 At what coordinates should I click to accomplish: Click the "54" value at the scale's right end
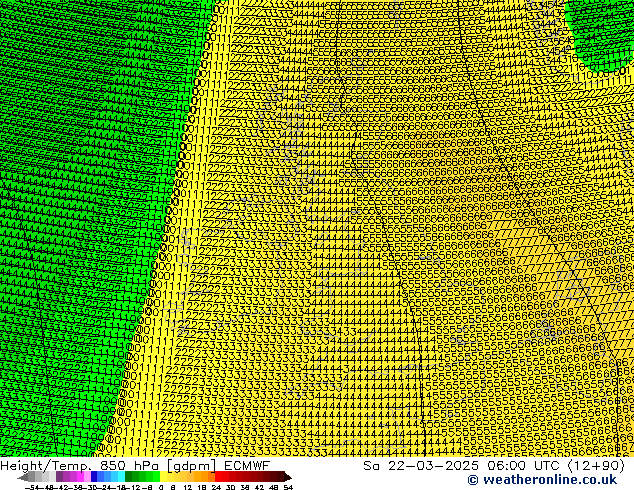[x=288, y=487]
